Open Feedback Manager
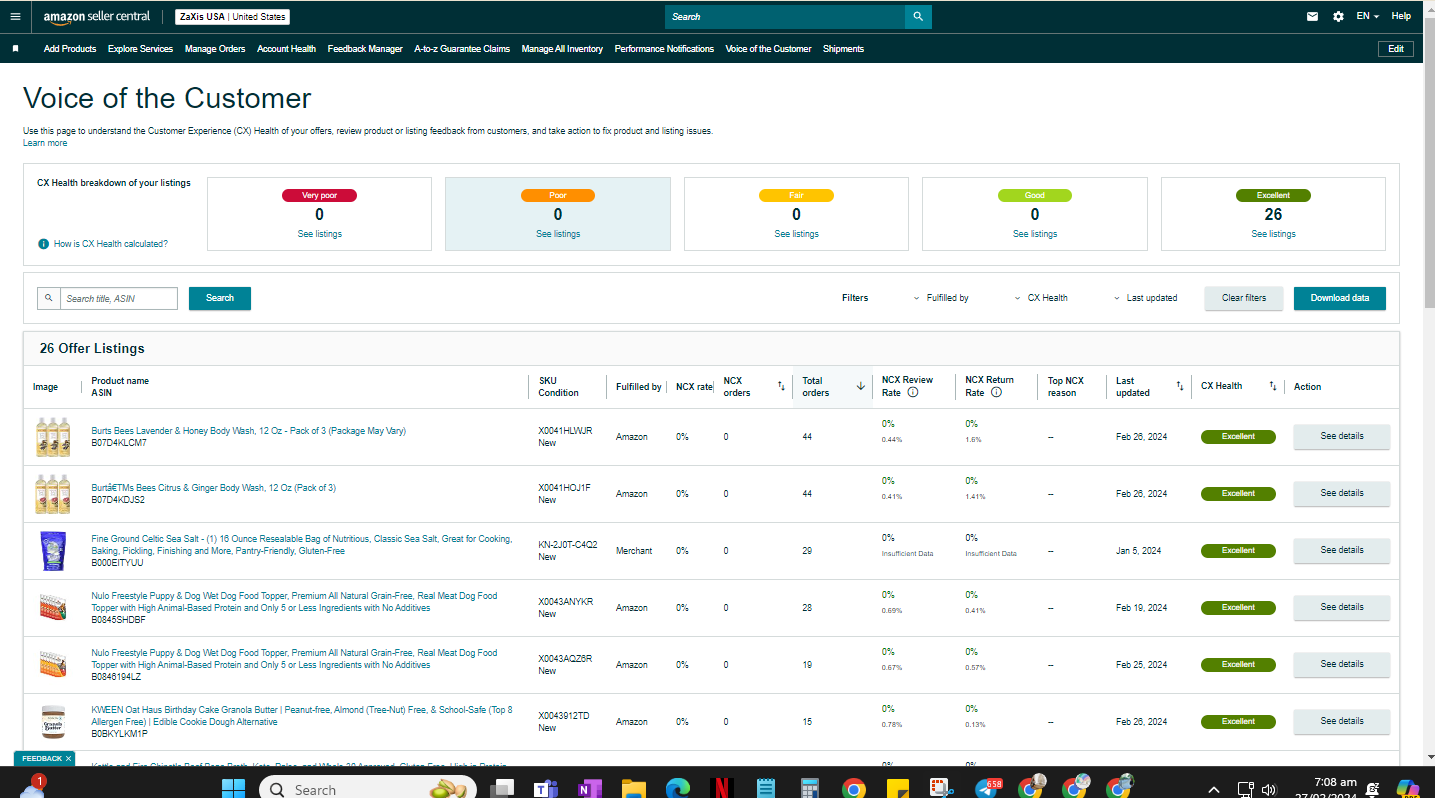The width and height of the screenshot is (1435, 798). coord(365,49)
